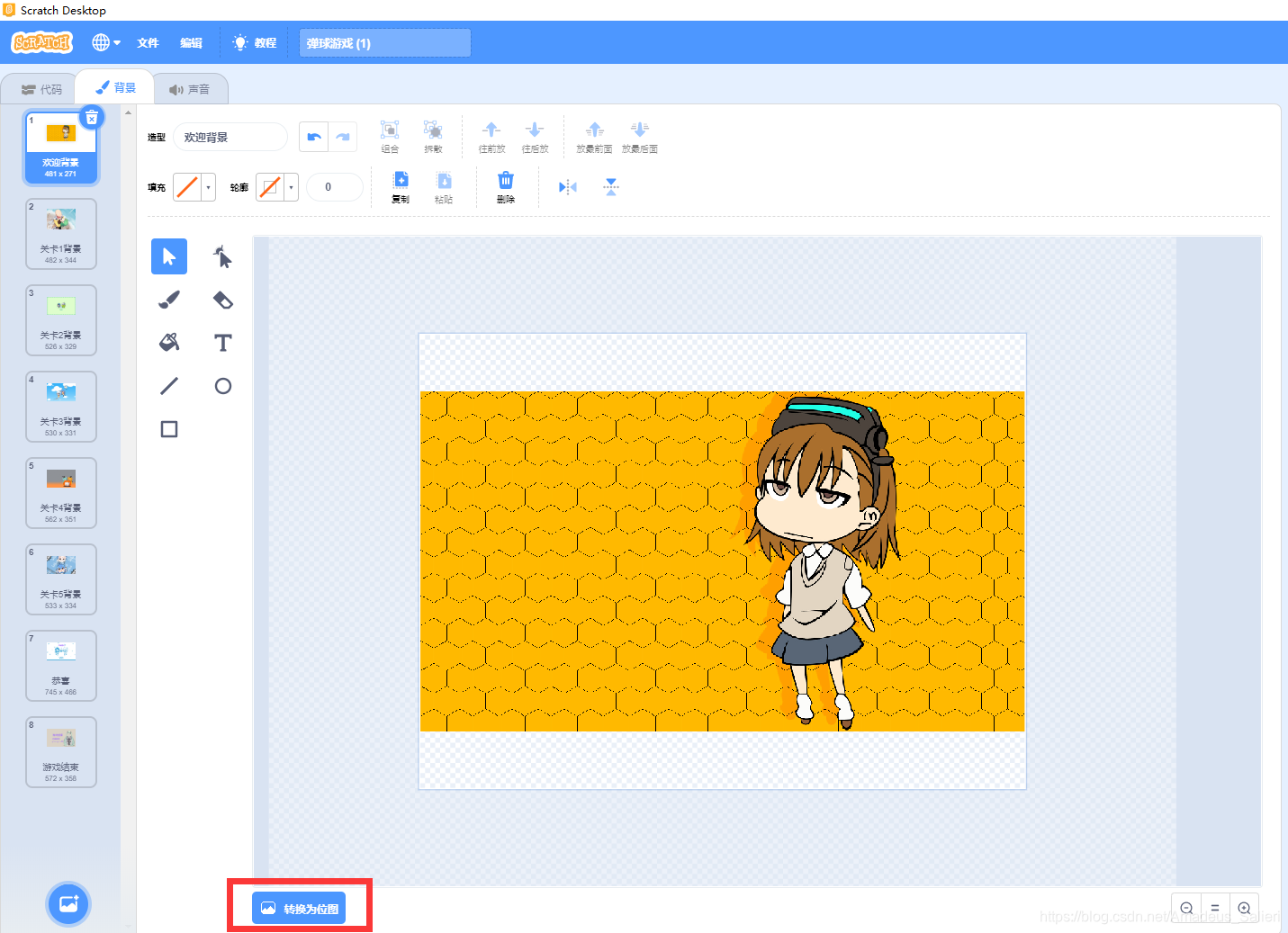Click the Back (放最后面) icon

pos(639,137)
